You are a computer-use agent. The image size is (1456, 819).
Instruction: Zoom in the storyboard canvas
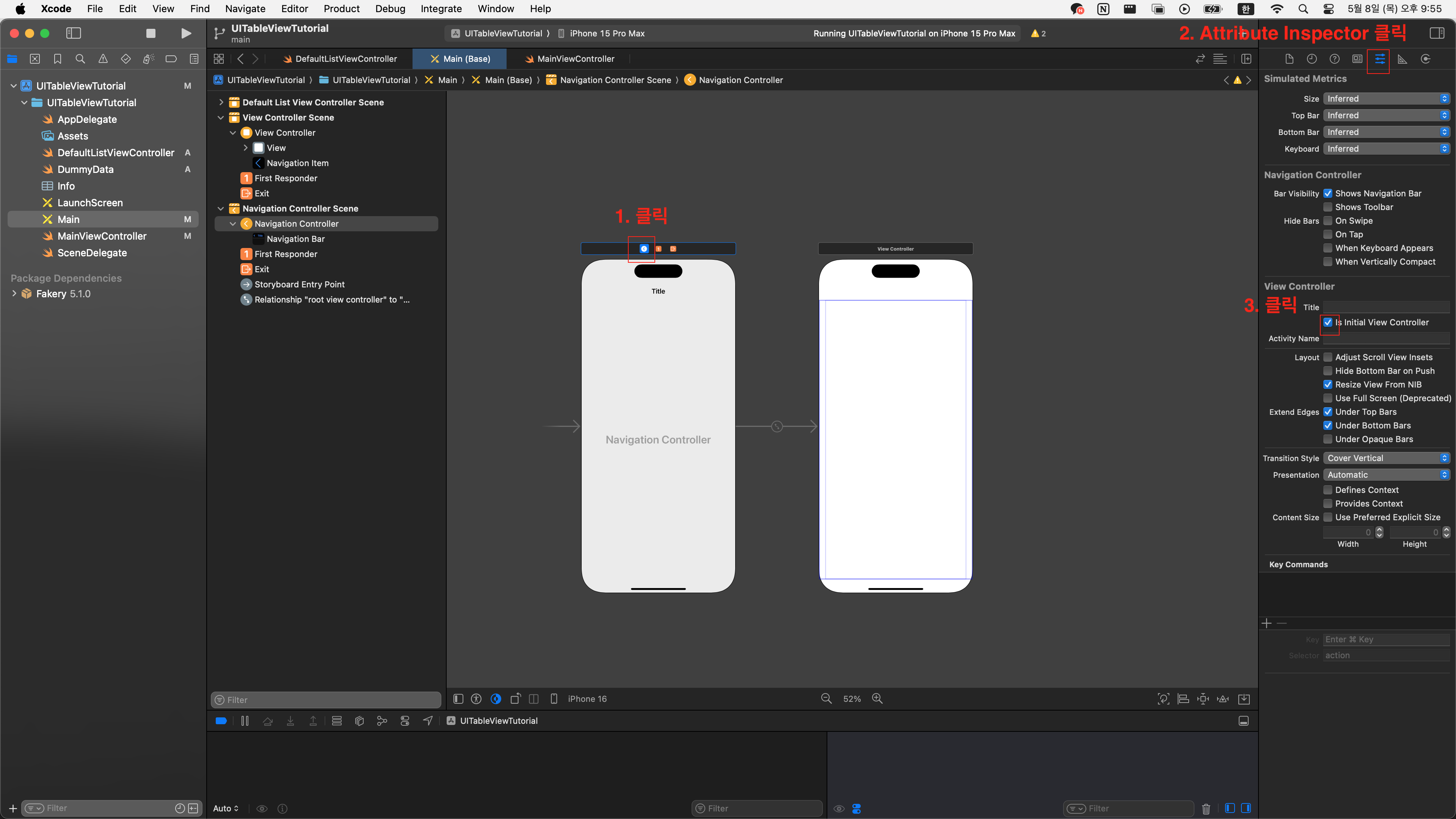pyautogui.click(x=877, y=698)
